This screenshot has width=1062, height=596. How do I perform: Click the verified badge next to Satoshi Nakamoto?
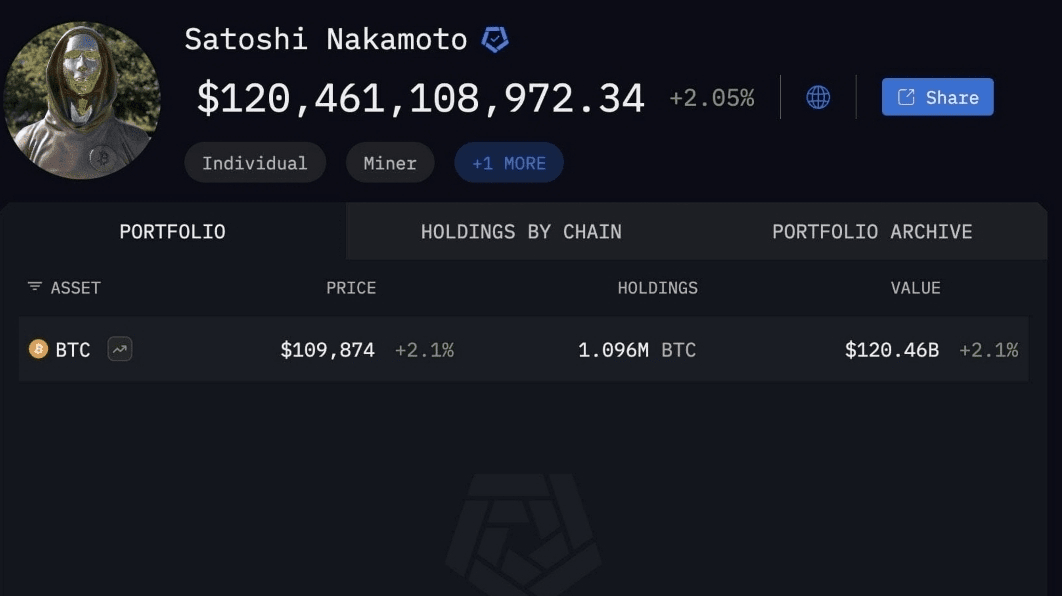click(x=495, y=39)
